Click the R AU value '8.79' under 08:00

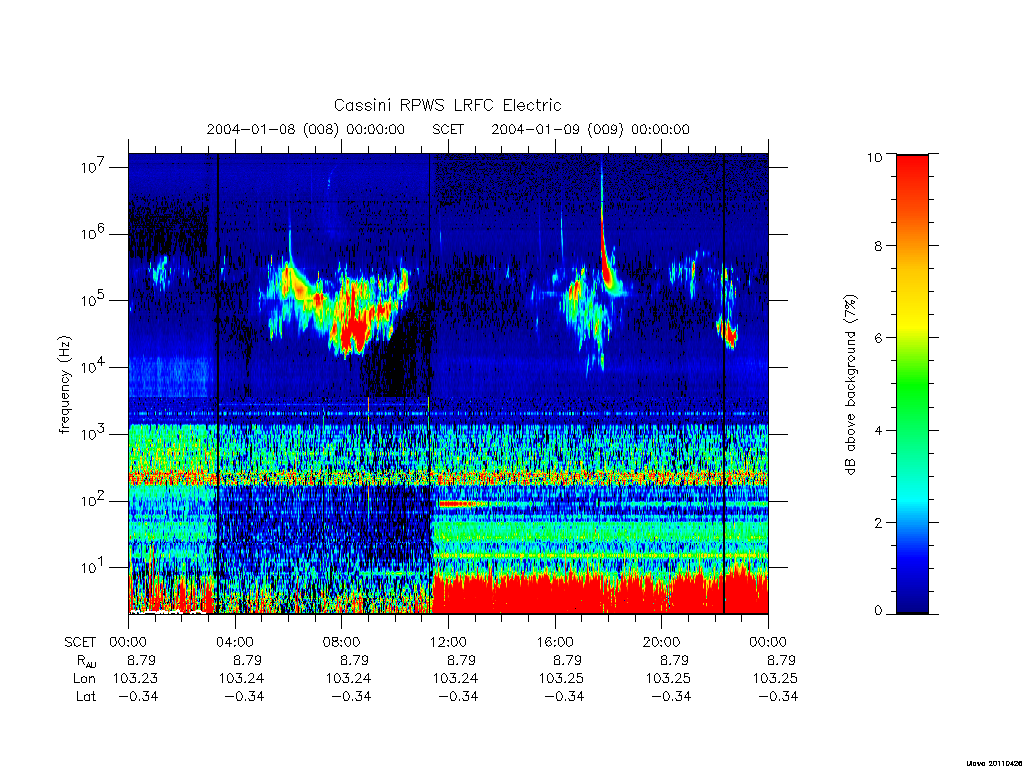[x=355, y=660]
